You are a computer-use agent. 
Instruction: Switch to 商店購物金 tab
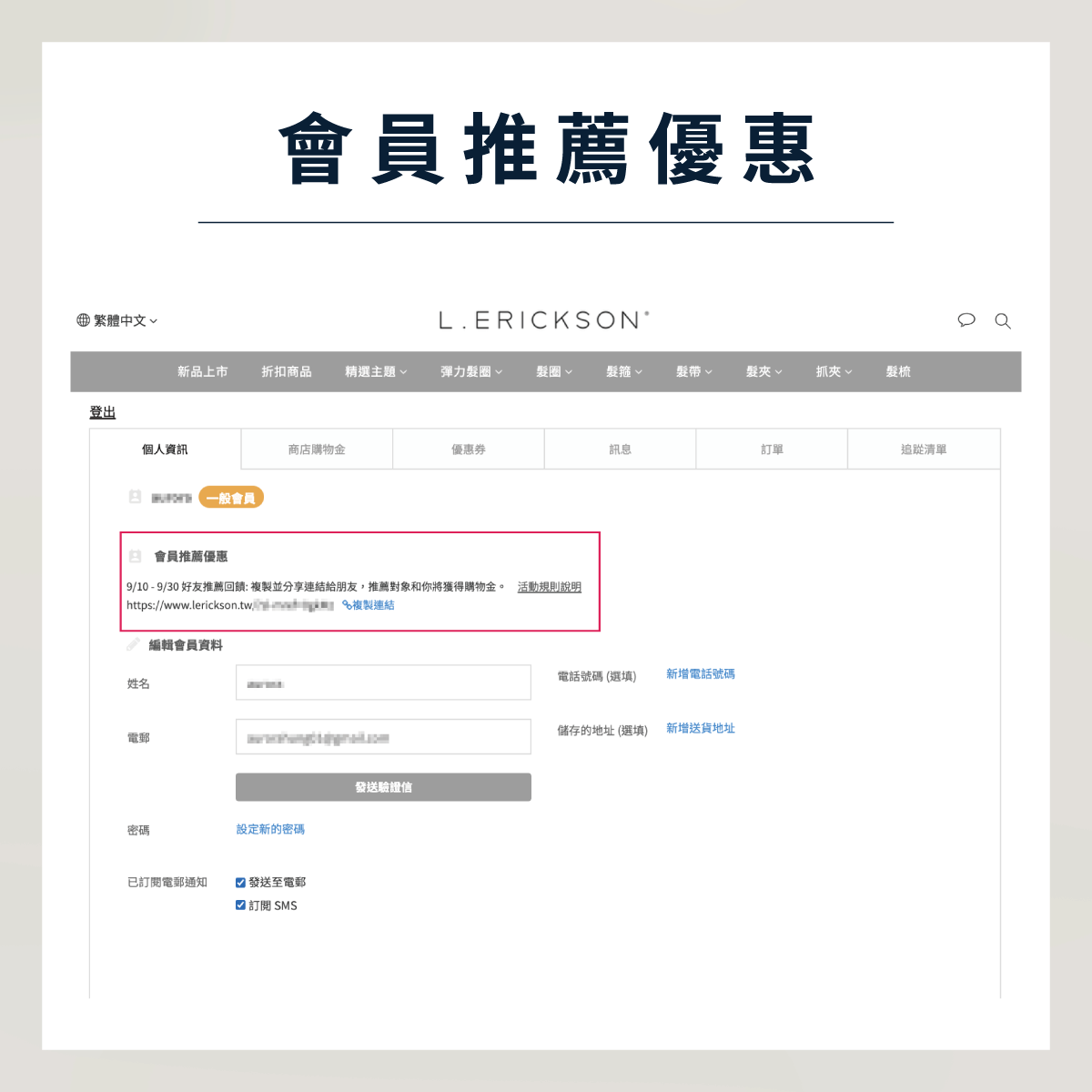point(317,450)
